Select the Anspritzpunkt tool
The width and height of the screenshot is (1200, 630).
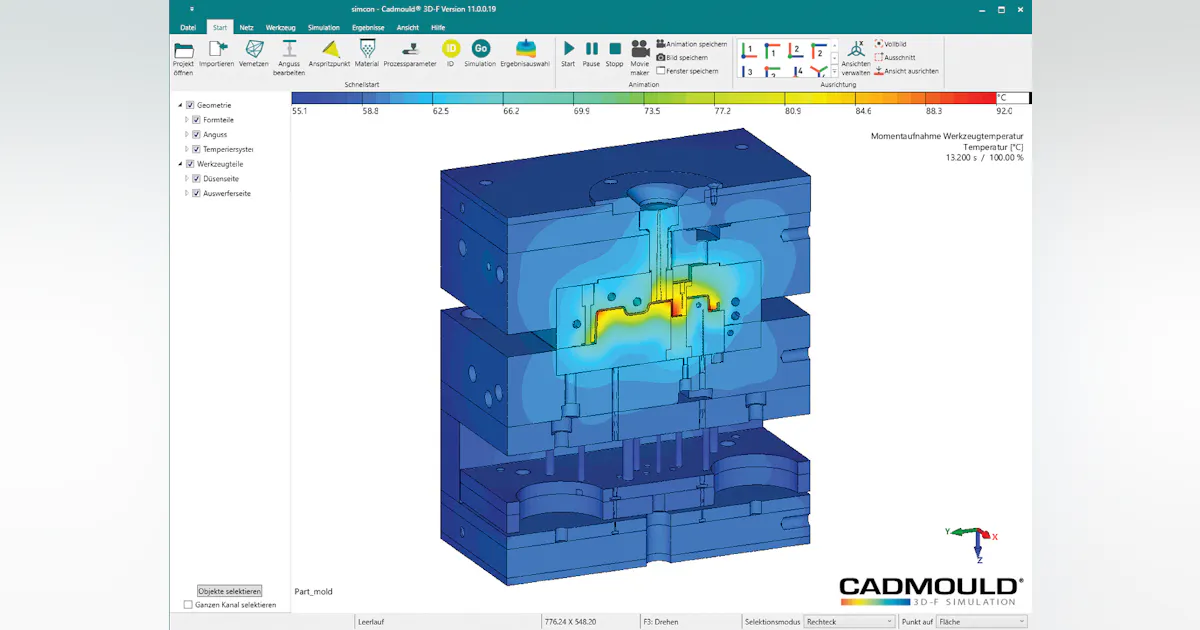(329, 54)
